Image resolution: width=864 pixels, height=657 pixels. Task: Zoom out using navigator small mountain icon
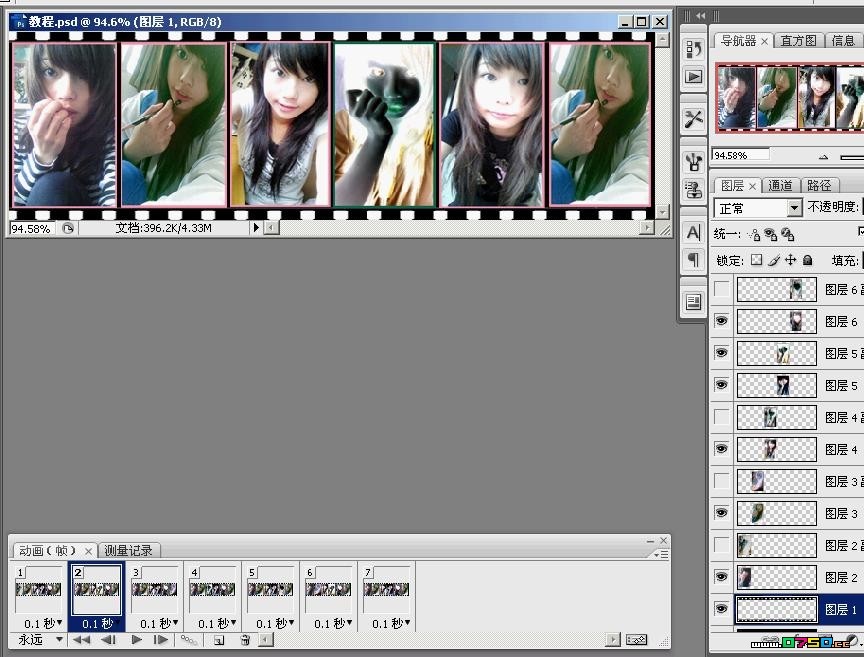(823, 157)
